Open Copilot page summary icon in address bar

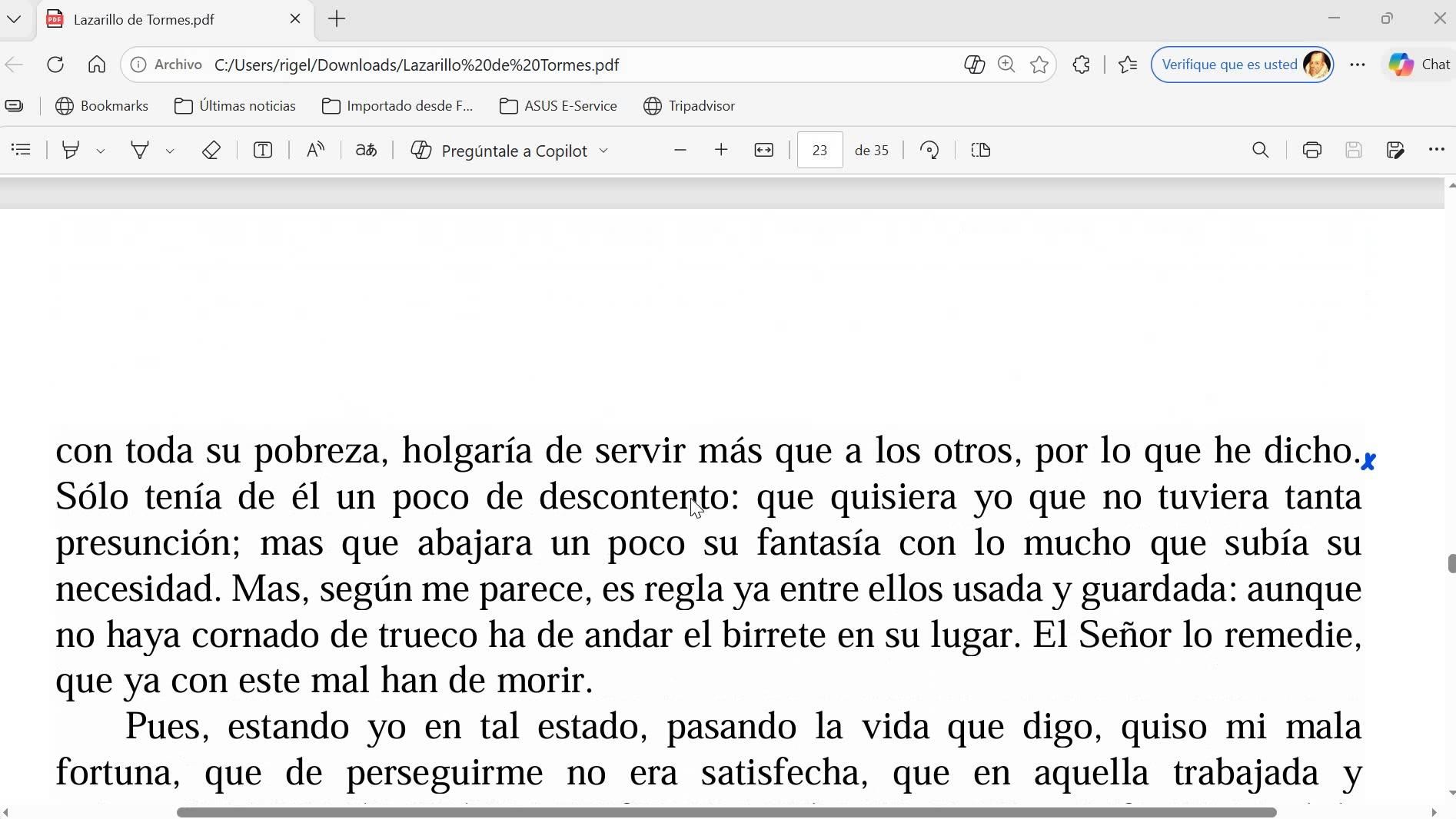tap(974, 65)
